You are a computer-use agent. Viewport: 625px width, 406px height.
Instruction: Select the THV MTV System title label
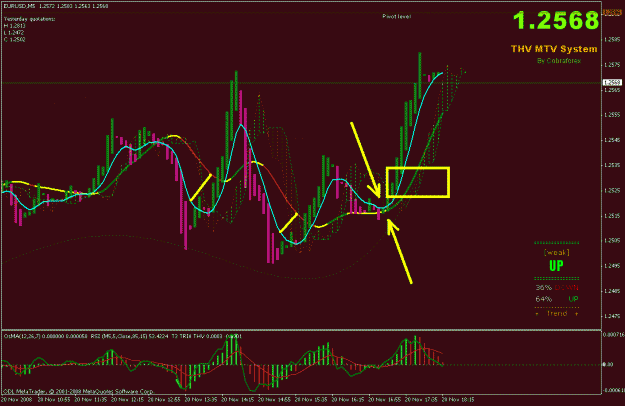[x=554, y=49]
